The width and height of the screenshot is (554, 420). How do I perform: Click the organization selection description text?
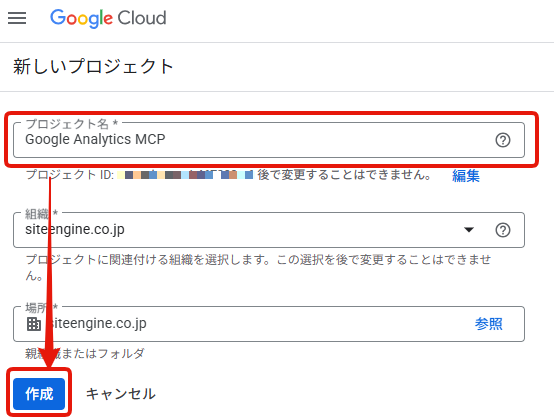pyautogui.click(x=258, y=267)
